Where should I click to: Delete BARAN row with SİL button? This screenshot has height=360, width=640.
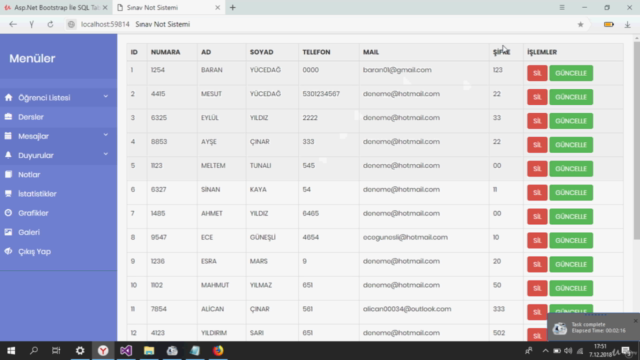coord(537,73)
